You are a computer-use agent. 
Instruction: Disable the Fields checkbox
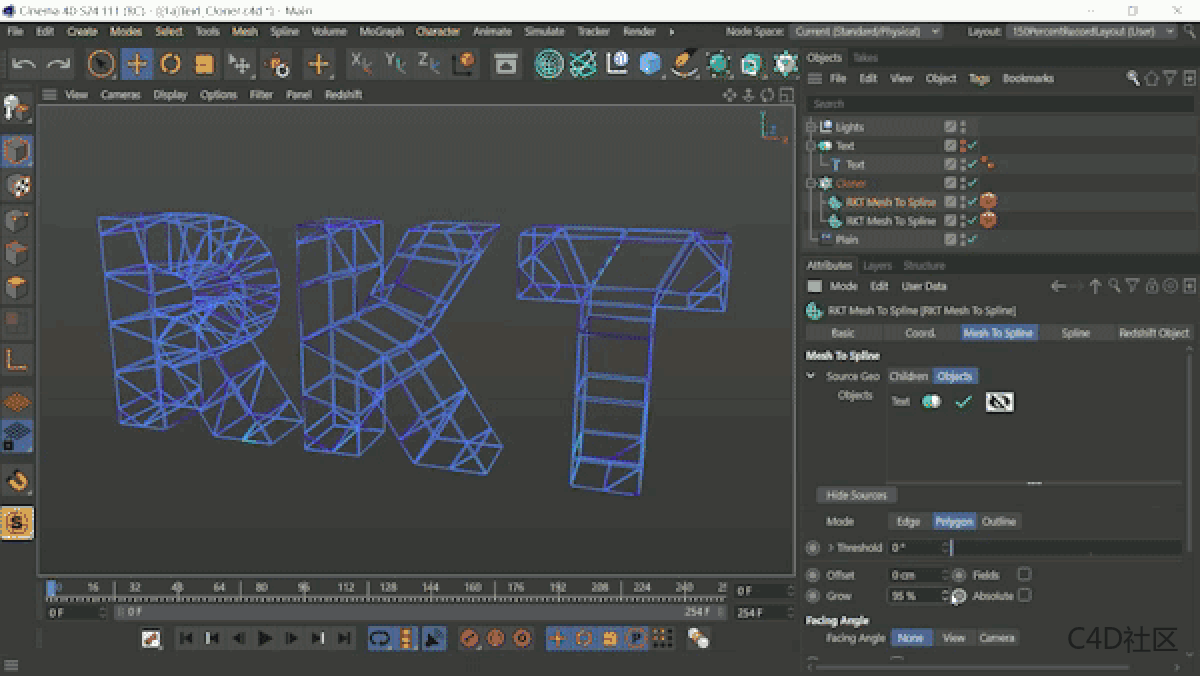(1024, 574)
